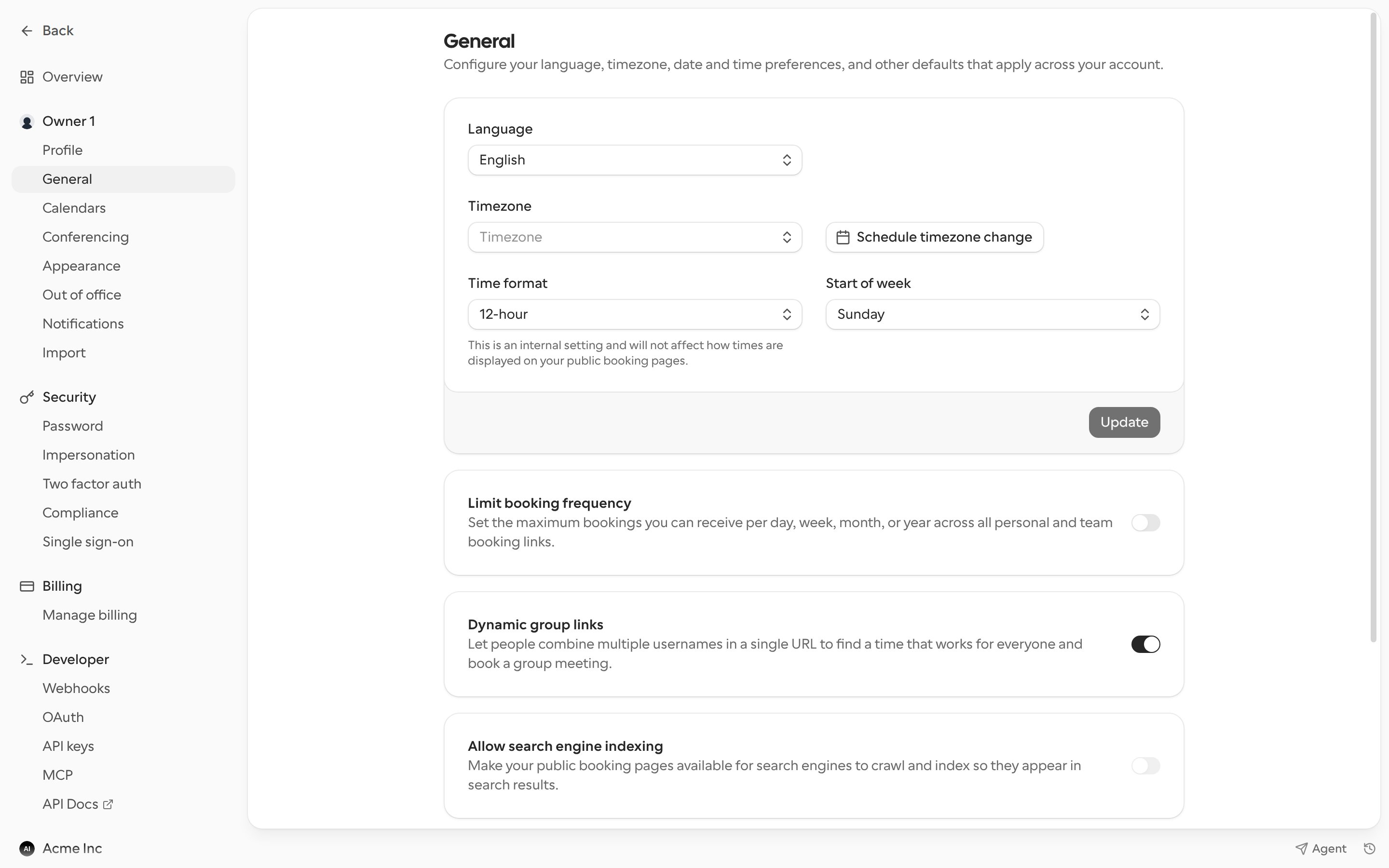Screen dimensions: 1389x868
Task: Click the Acme Inc avatar icon
Action: [27, 849]
